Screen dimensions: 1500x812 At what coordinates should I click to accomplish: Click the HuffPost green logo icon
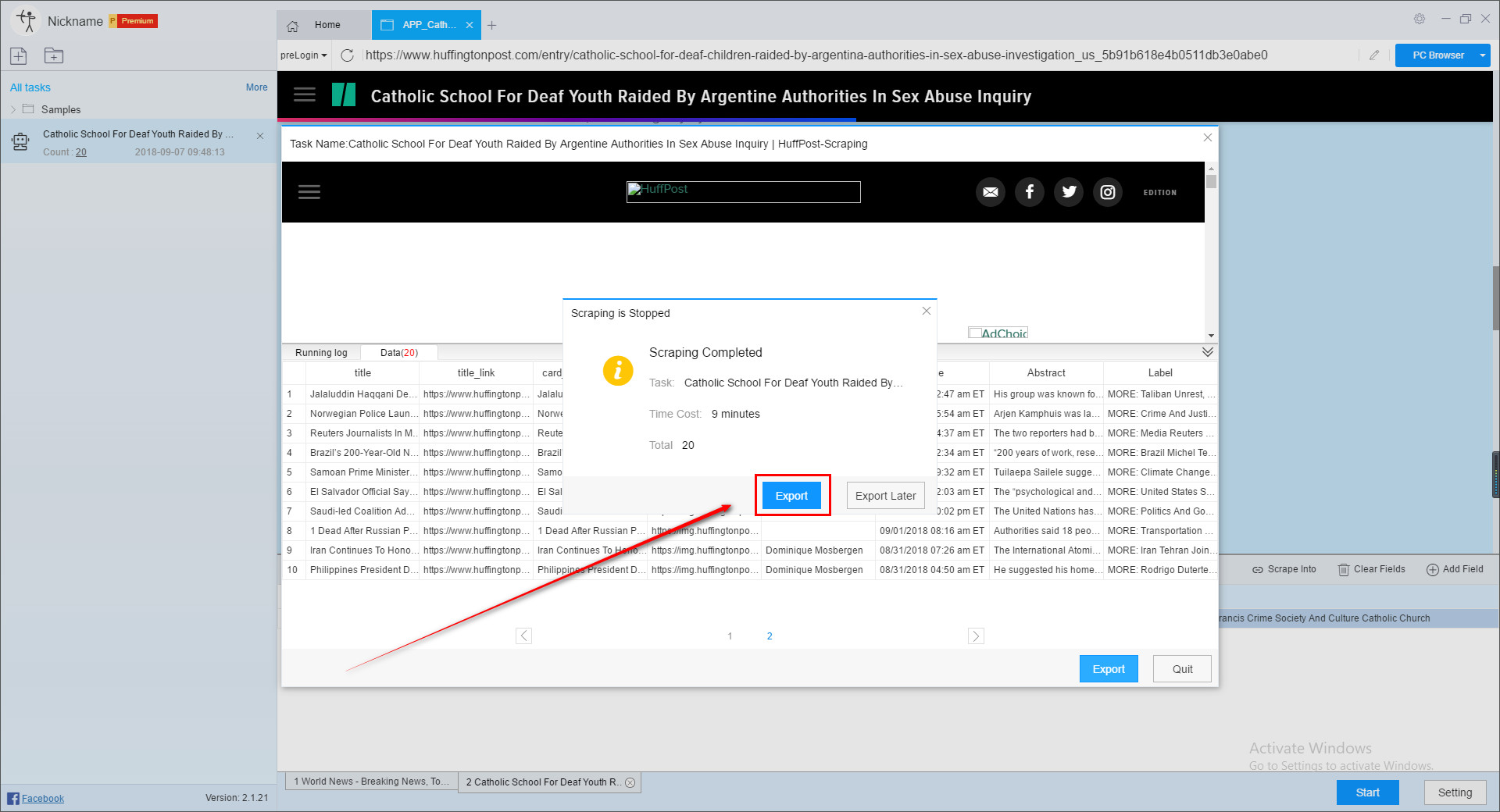point(344,95)
